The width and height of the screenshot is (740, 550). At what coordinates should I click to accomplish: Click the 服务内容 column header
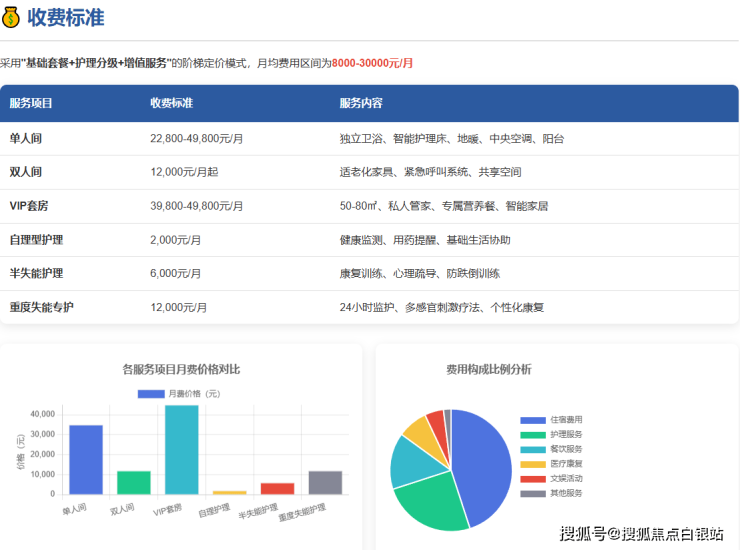tap(361, 103)
